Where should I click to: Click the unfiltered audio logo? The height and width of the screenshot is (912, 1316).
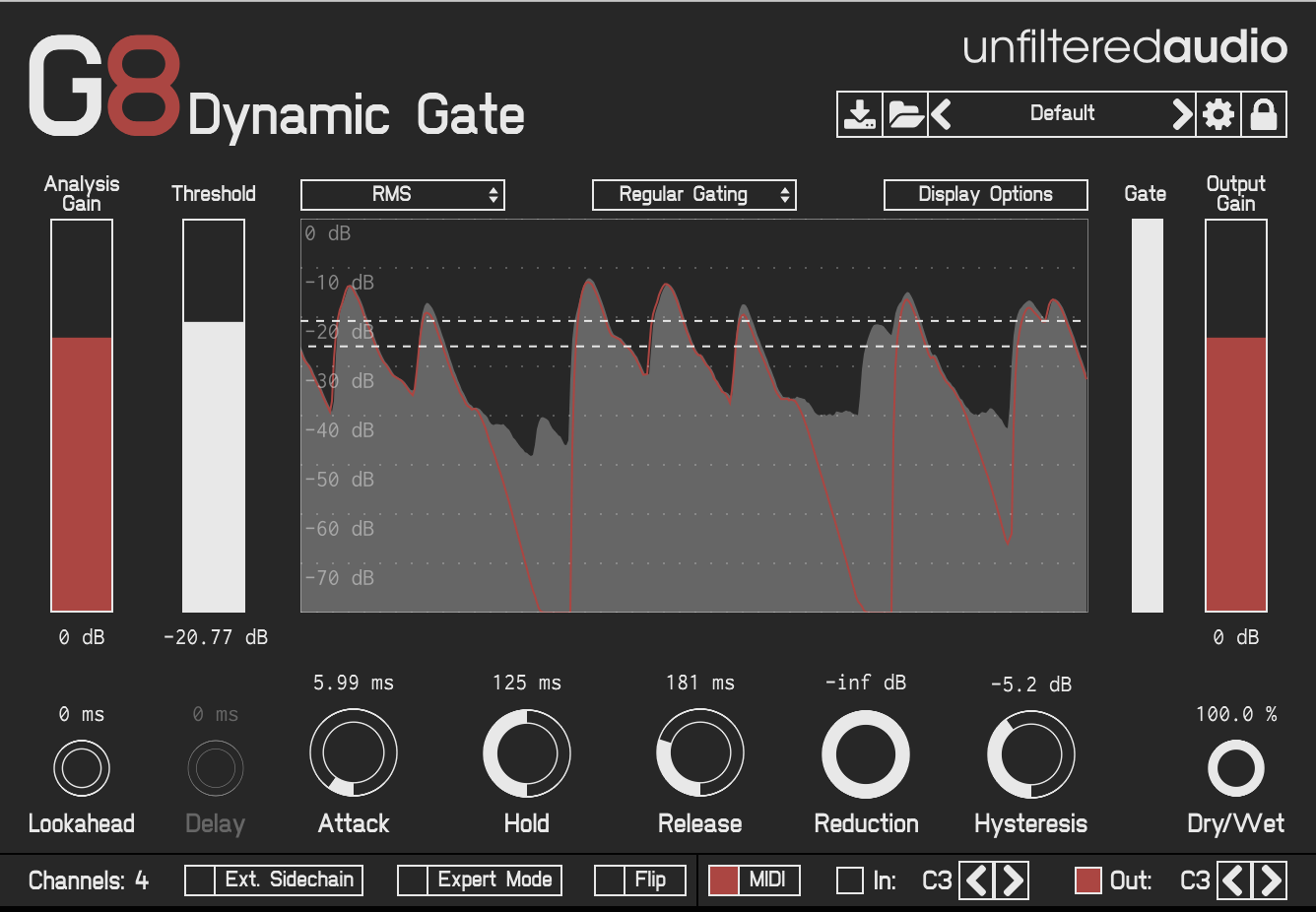click(x=1125, y=47)
